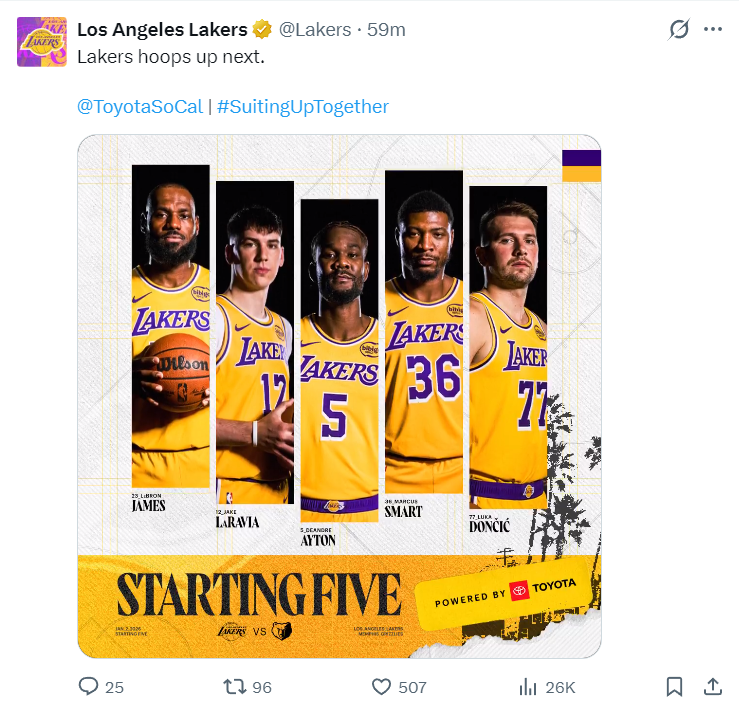Click the Luka Dončić player panel
The image size is (739, 713).
click(508, 340)
